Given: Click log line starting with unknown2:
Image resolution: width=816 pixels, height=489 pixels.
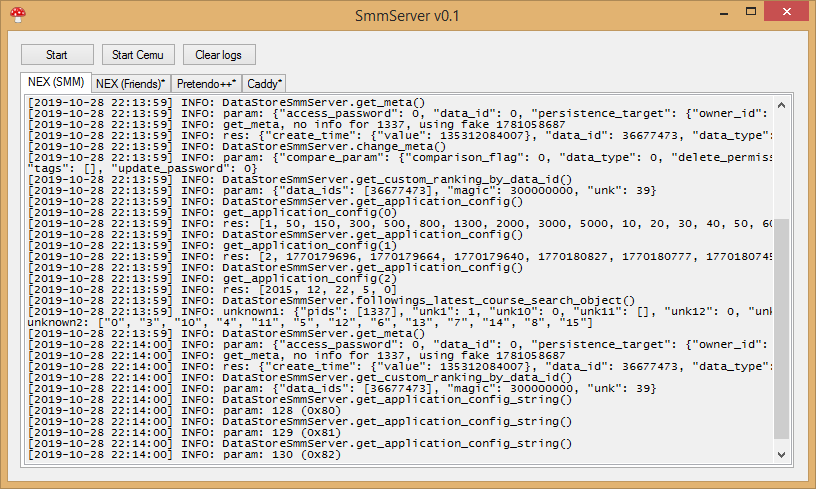Looking at the screenshot, I should 310,323.
